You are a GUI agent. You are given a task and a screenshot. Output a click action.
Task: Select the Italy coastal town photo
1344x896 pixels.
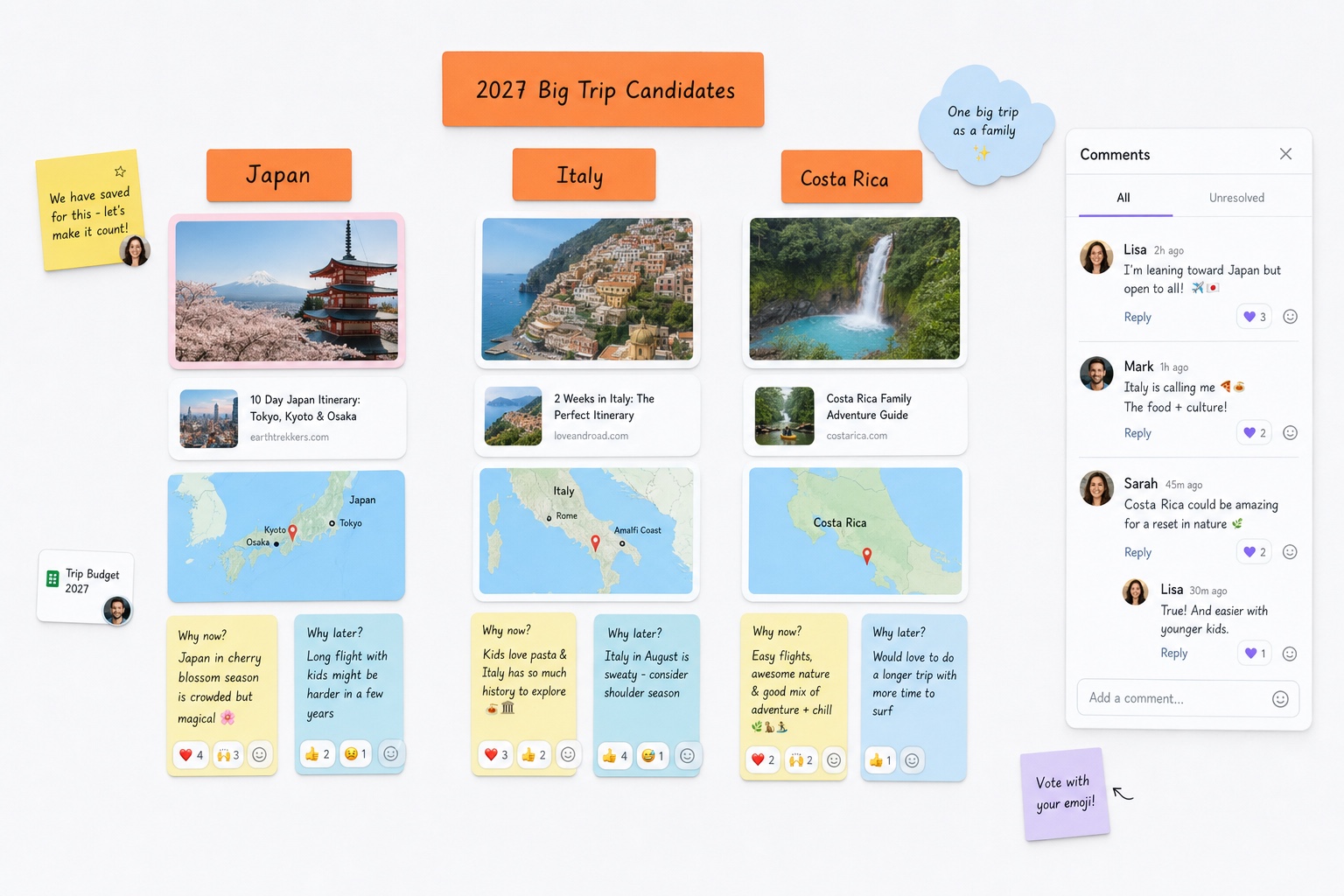[x=587, y=290]
